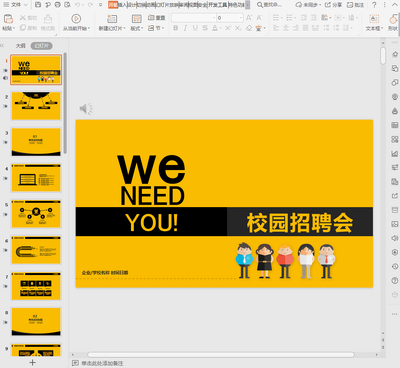Toggle Strikethrough formatting
This screenshot has width=400, height=368.
point(205,28)
